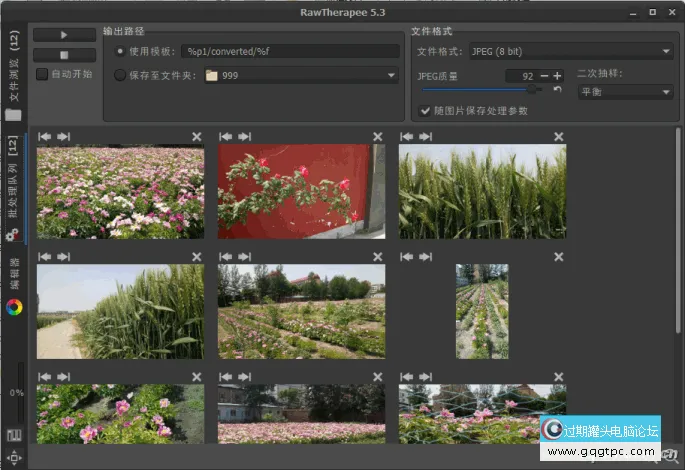Start queue processing with the play button
685x470 pixels.
64,35
